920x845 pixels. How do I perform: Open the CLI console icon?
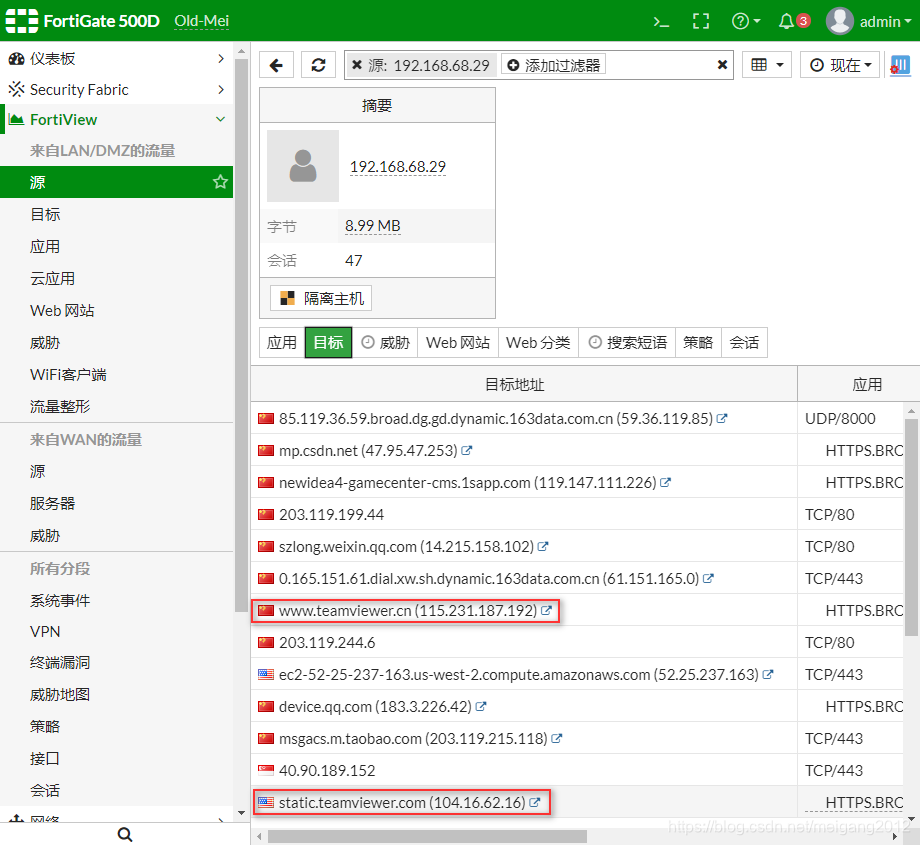click(661, 22)
